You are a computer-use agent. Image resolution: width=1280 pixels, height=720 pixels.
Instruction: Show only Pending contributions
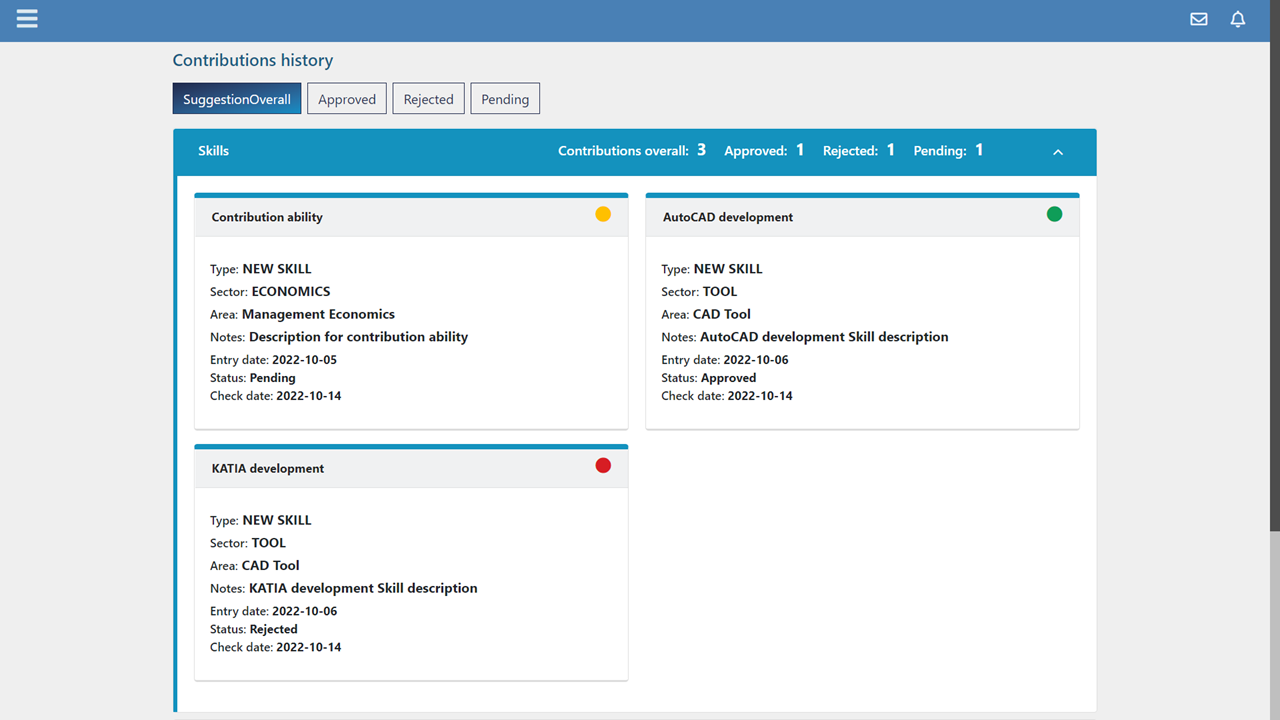pyautogui.click(x=505, y=99)
